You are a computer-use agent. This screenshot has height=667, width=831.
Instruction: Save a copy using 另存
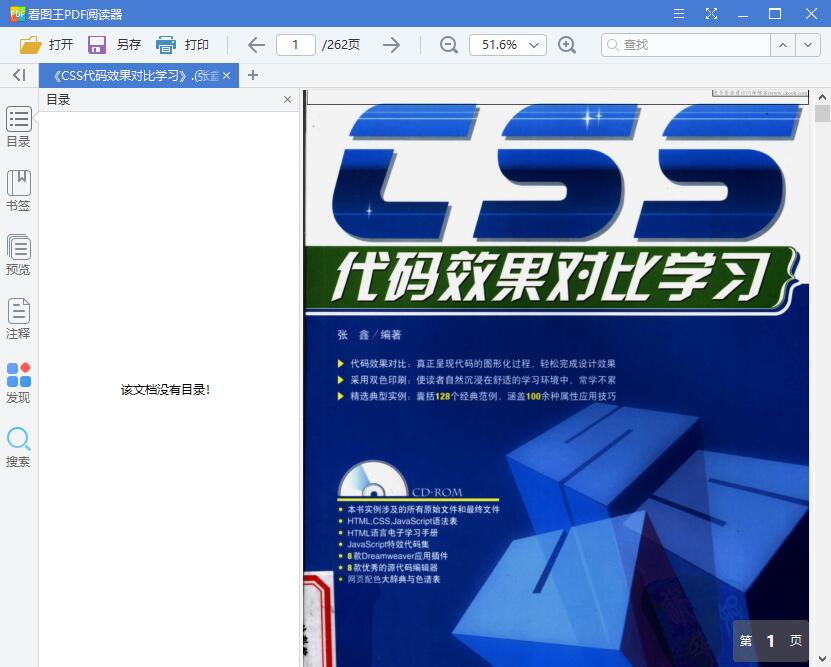(x=114, y=45)
